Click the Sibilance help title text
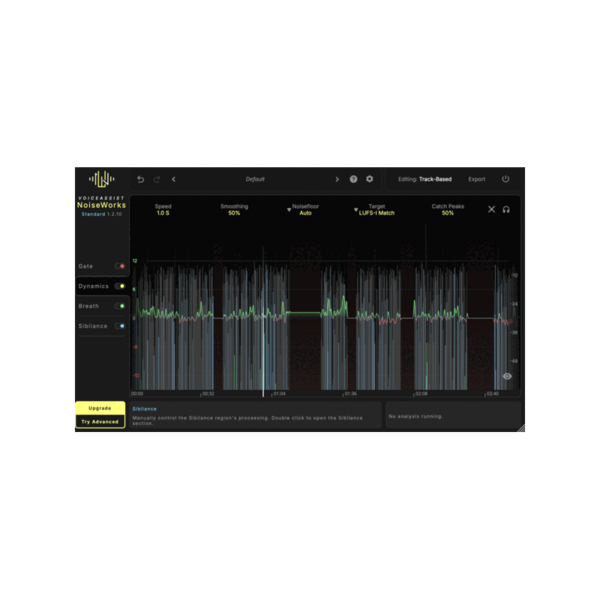 pos(144,409)
